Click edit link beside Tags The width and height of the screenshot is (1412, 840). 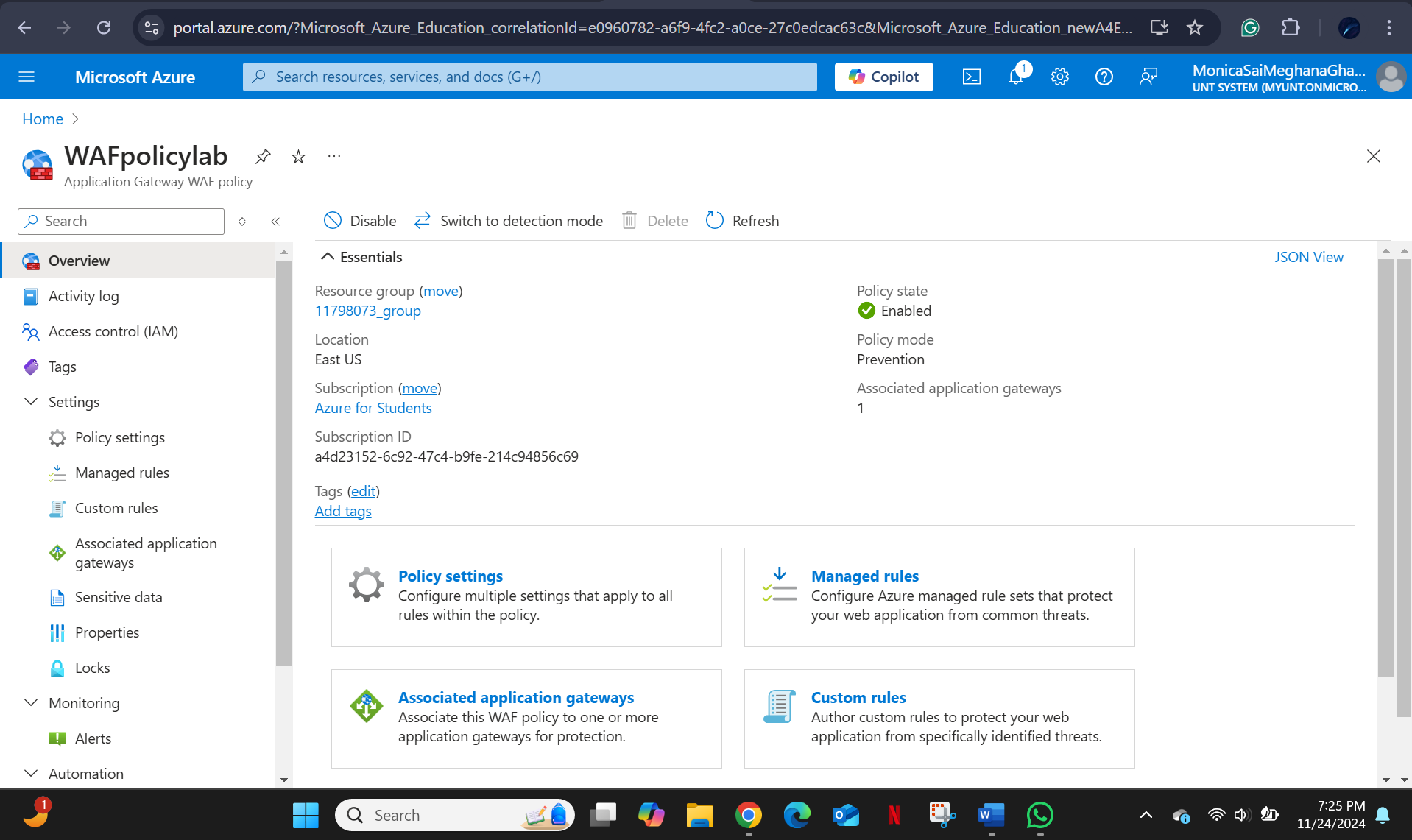point(363,491)
